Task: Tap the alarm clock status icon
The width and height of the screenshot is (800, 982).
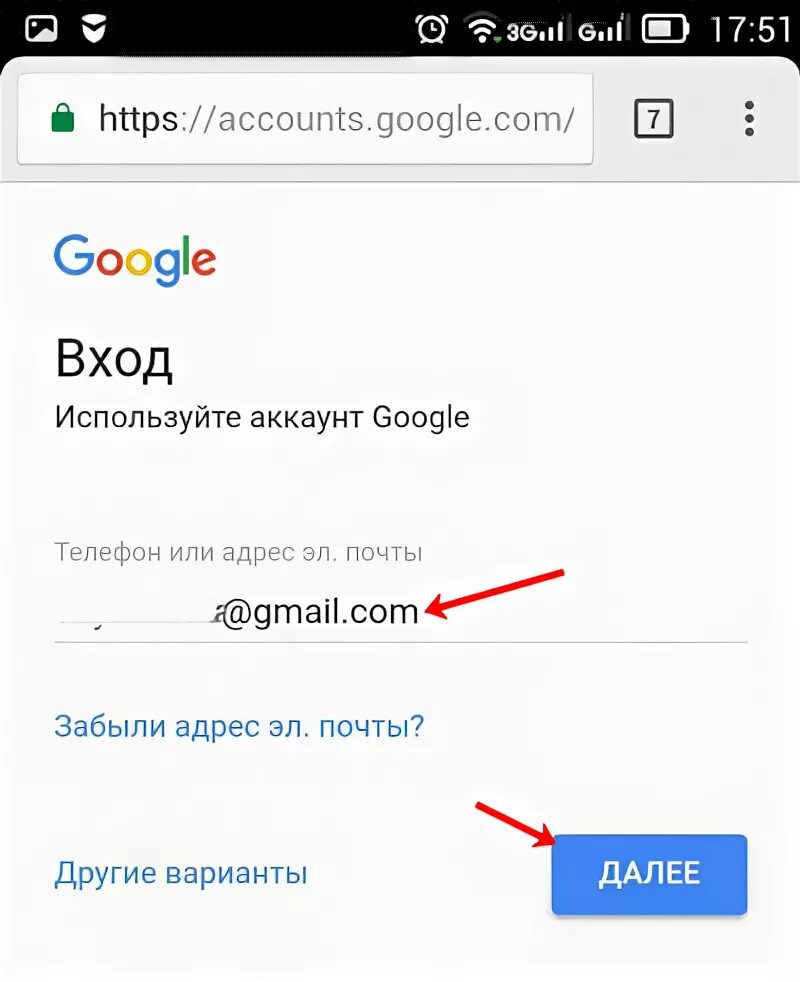Action: tap(432, 29)
